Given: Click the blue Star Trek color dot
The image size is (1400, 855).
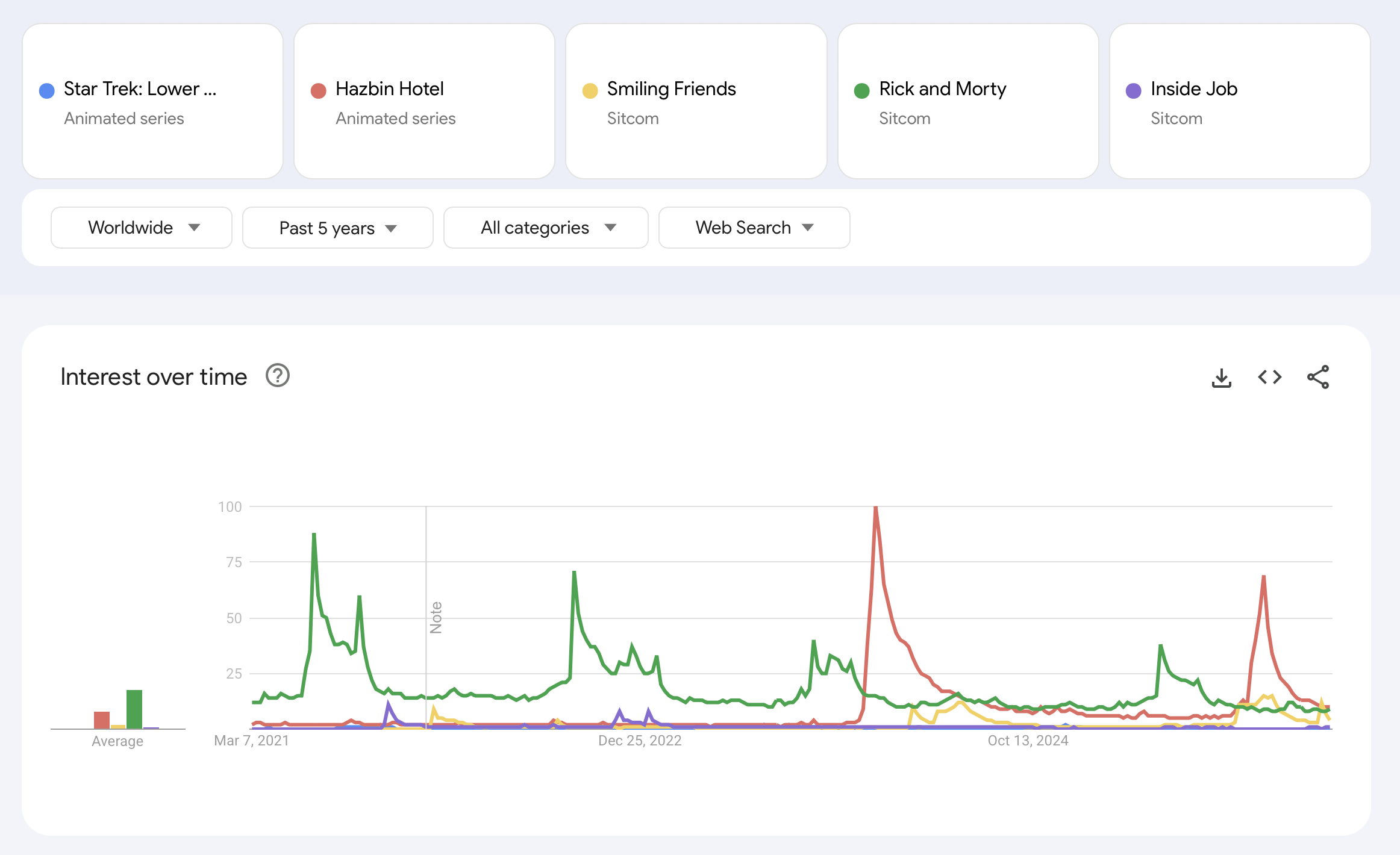Looking at the screenshot, I should click(47, 91).
